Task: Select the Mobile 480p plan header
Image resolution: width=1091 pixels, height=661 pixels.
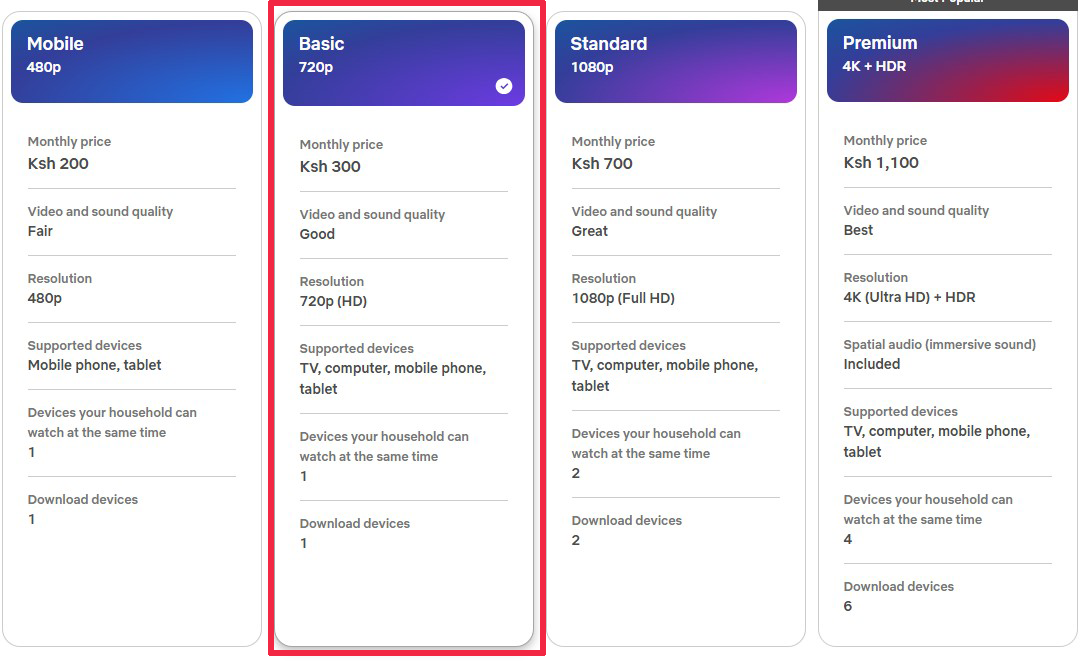Action: (x=132, y=61)
